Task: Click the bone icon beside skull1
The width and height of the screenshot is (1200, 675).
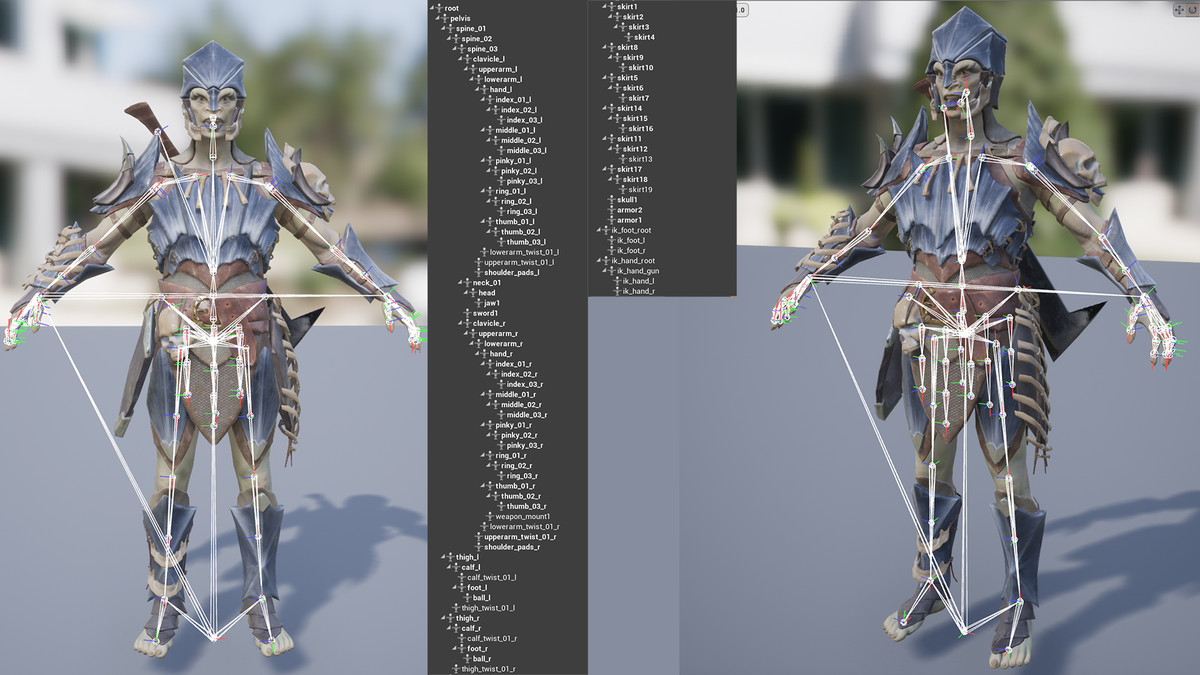Action: (612, 200)
